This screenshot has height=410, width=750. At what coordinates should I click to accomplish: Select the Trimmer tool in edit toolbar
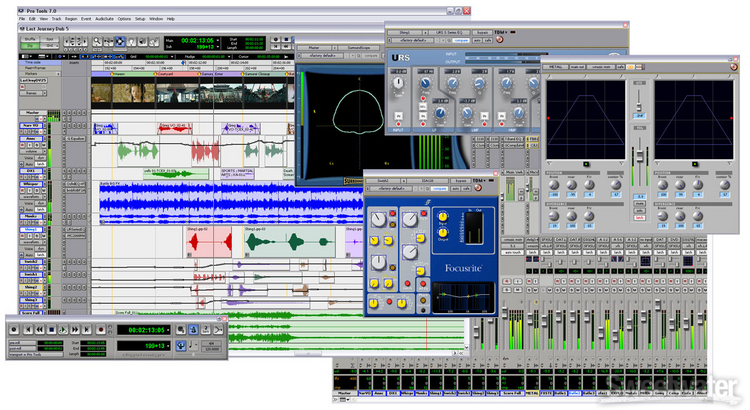[x=109, y=41]
